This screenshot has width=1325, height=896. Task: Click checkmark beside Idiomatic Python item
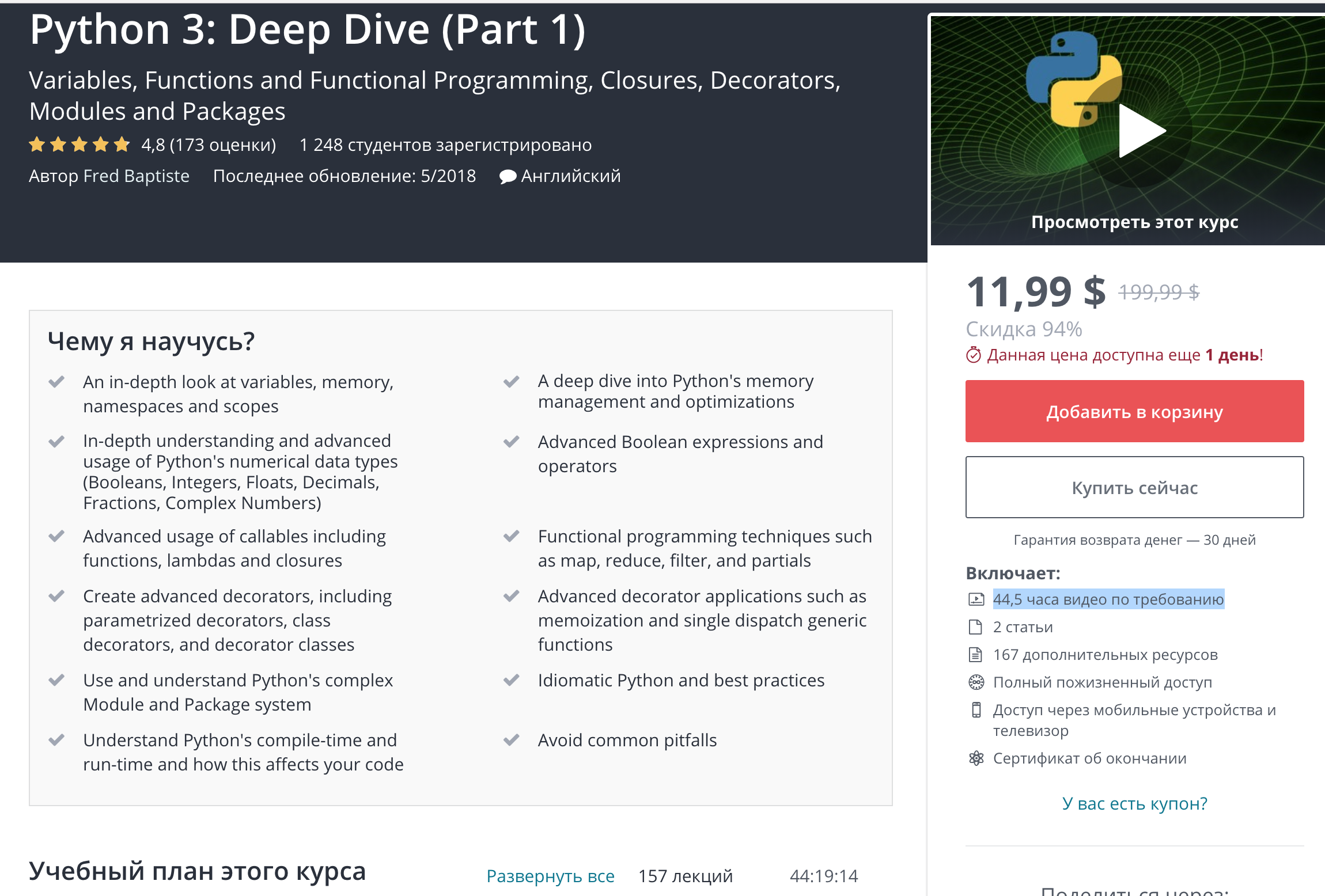pyautogui.click(x=511, y=680)
